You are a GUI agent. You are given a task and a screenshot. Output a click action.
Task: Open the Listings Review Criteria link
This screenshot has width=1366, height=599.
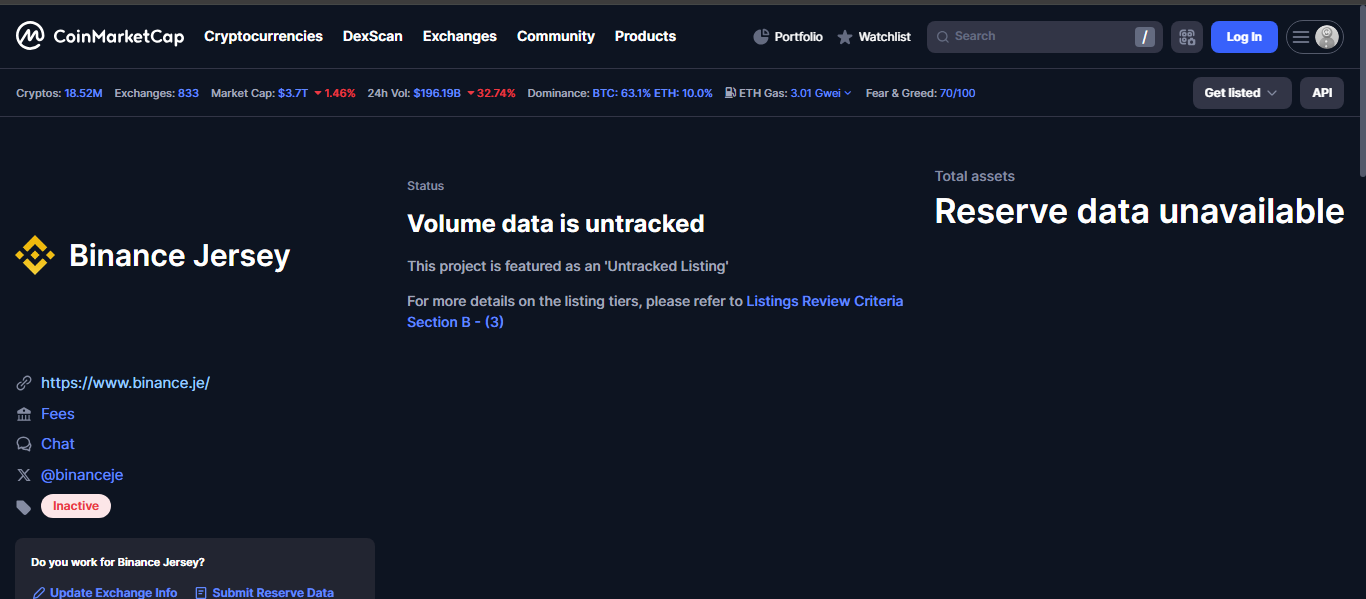click(824, 301)
